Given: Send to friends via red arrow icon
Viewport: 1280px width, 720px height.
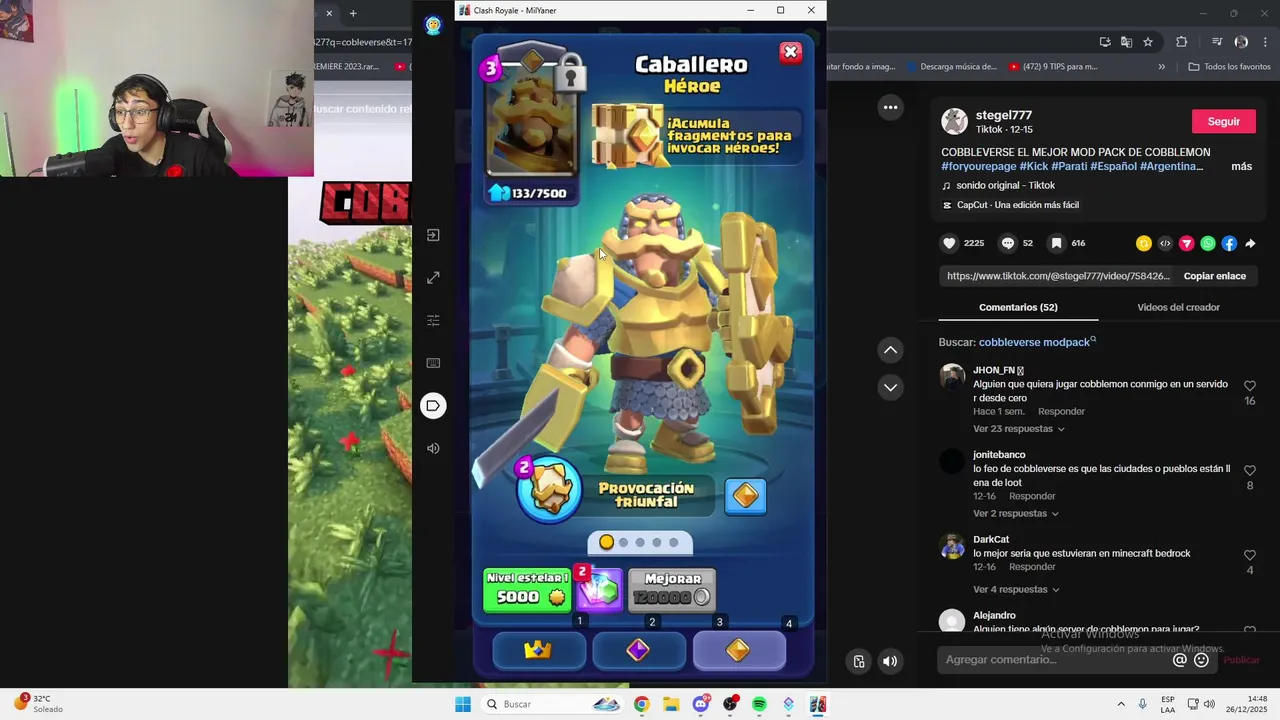Looking at the screenshot, I should (x=1187, y=243).
